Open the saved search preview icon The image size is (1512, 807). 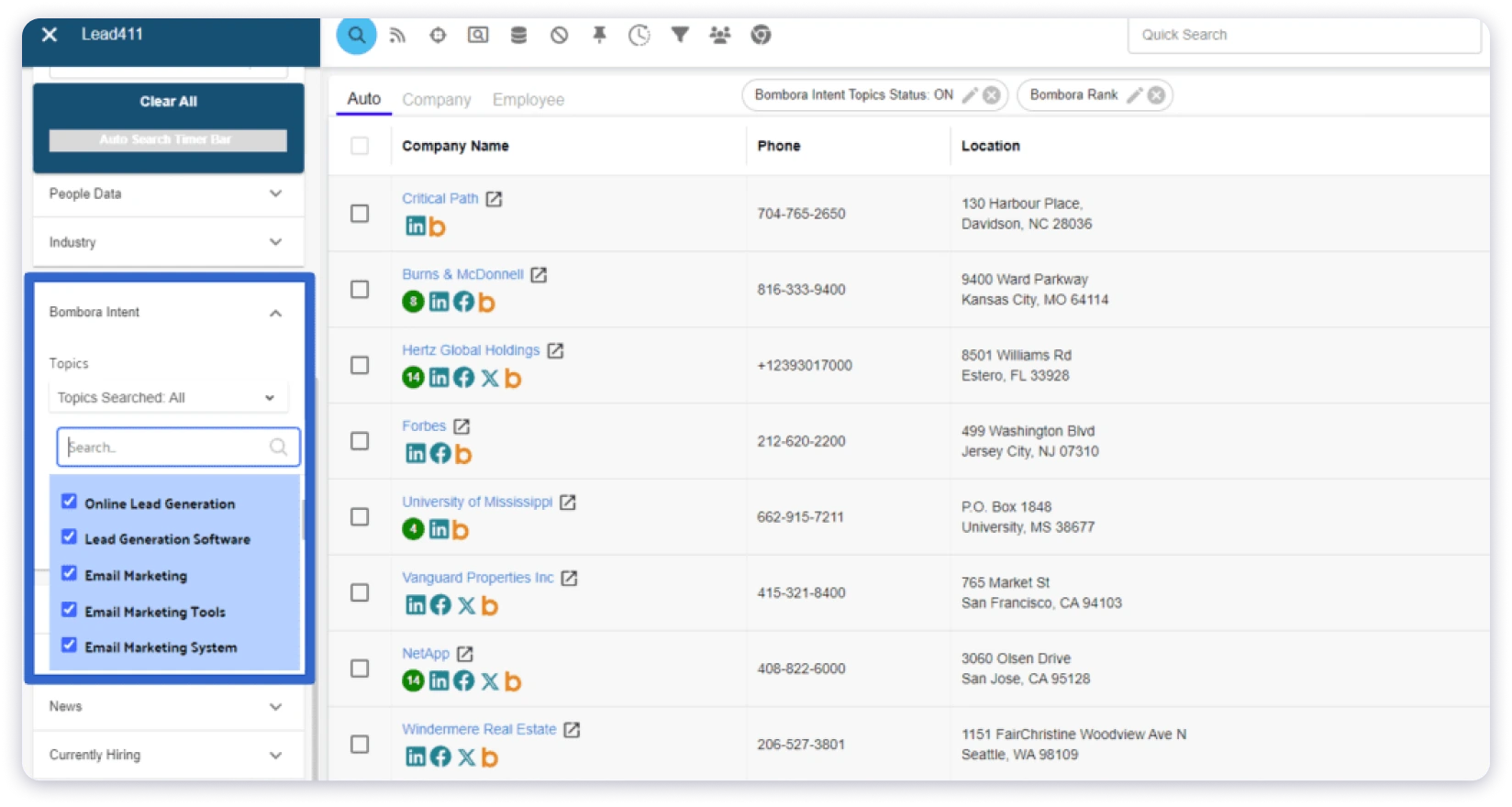tap(478, 35)
